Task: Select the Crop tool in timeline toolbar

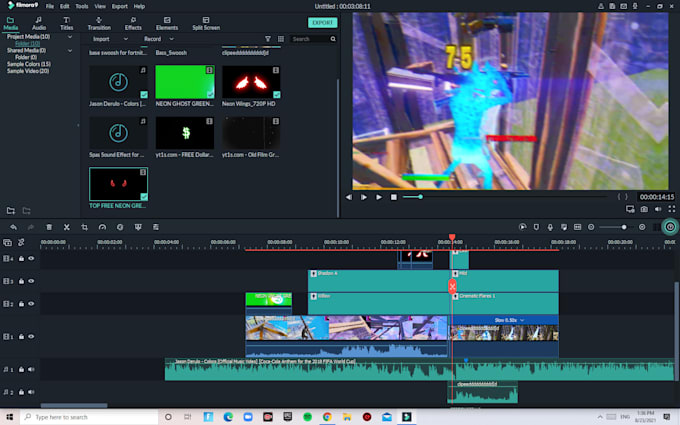Action: (x=85, y=227)
